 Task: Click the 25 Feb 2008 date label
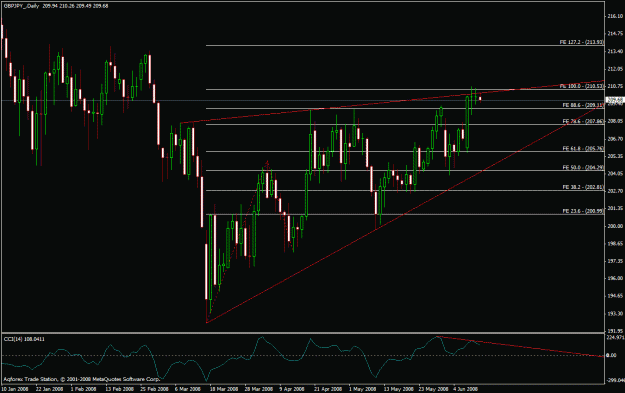(155, 389)
